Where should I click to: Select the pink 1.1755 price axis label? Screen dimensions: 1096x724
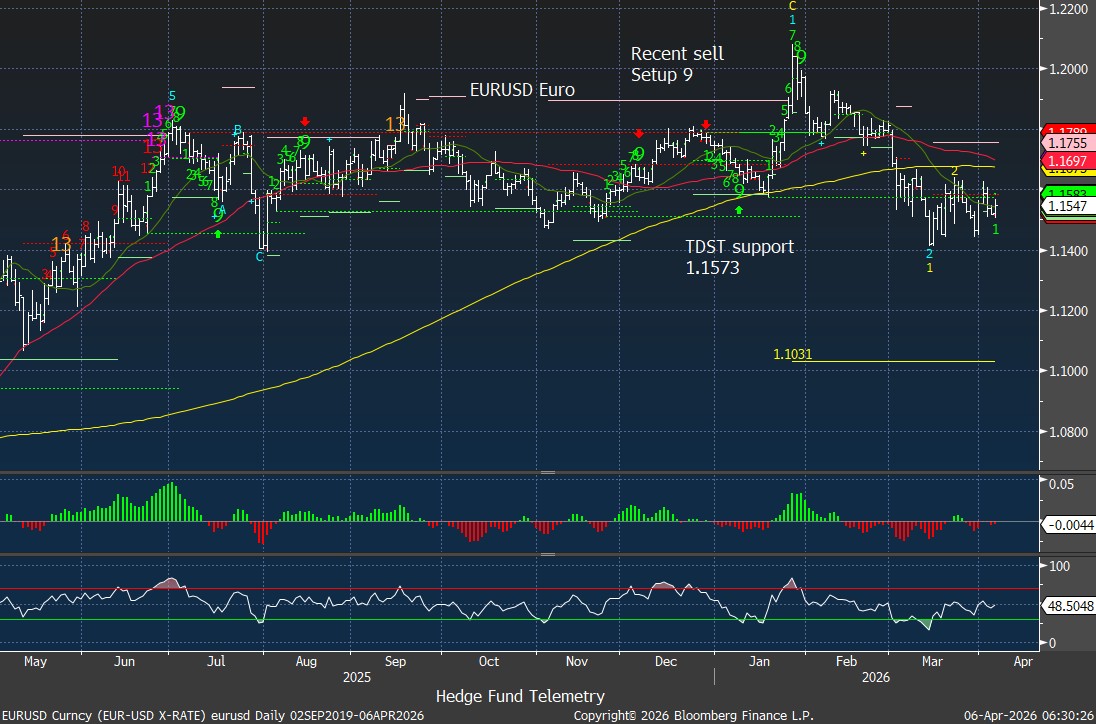[1068, 144]
